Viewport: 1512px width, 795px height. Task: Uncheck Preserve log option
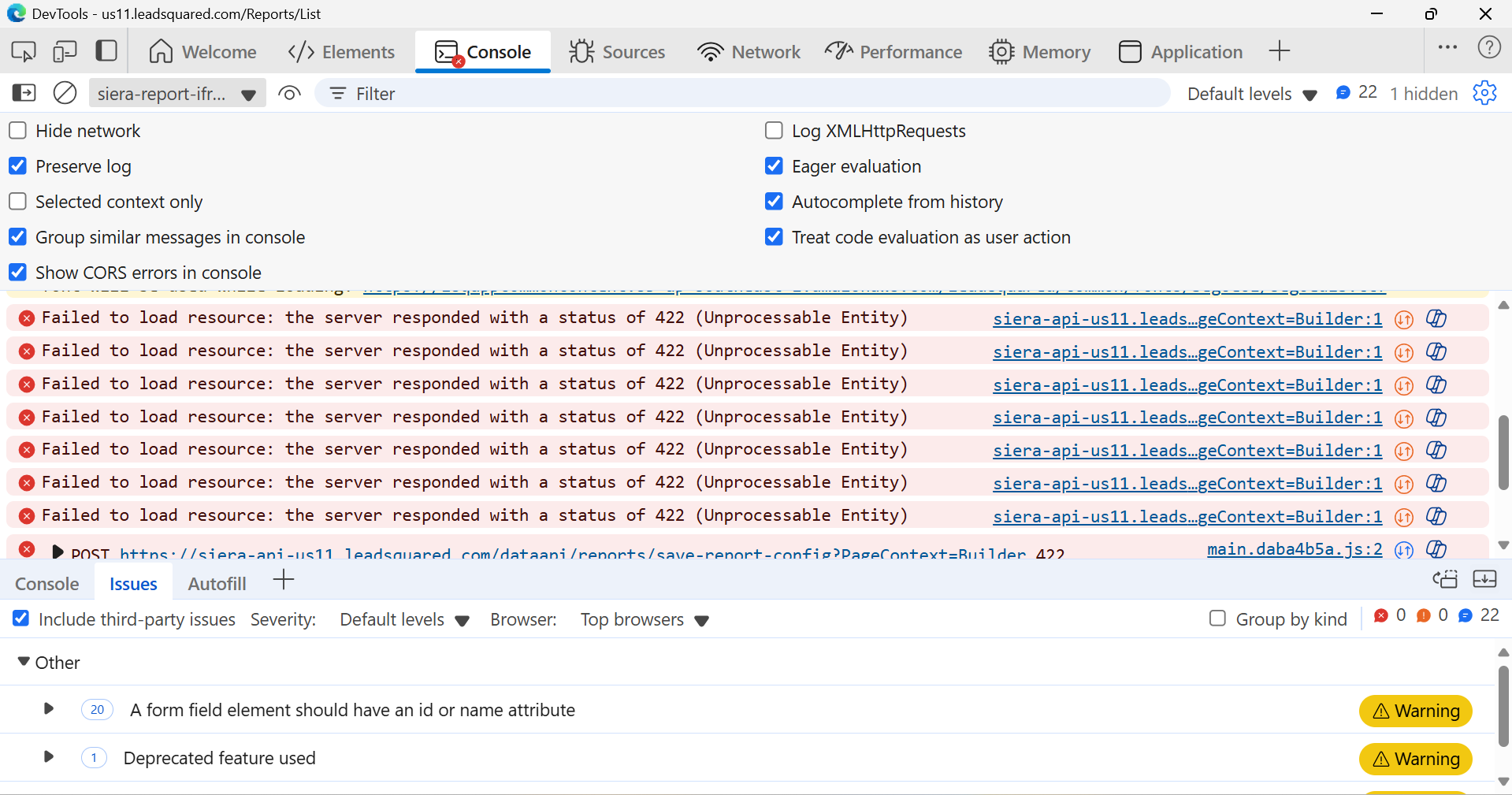pos(18,166)
